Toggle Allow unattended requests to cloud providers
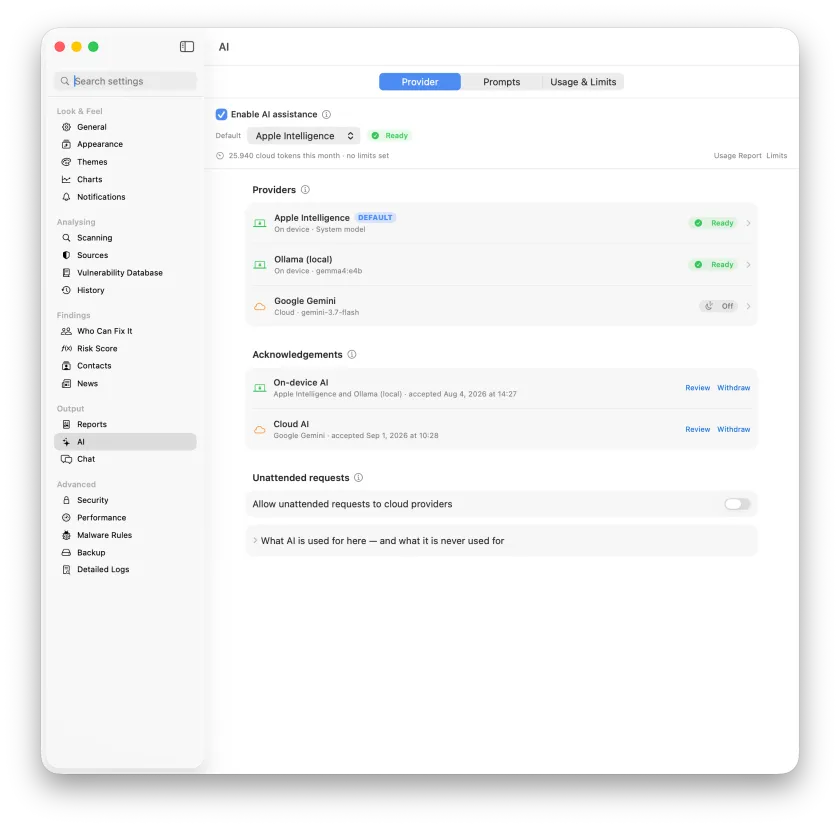Screen dimensions: 840x828 [737, 504]
